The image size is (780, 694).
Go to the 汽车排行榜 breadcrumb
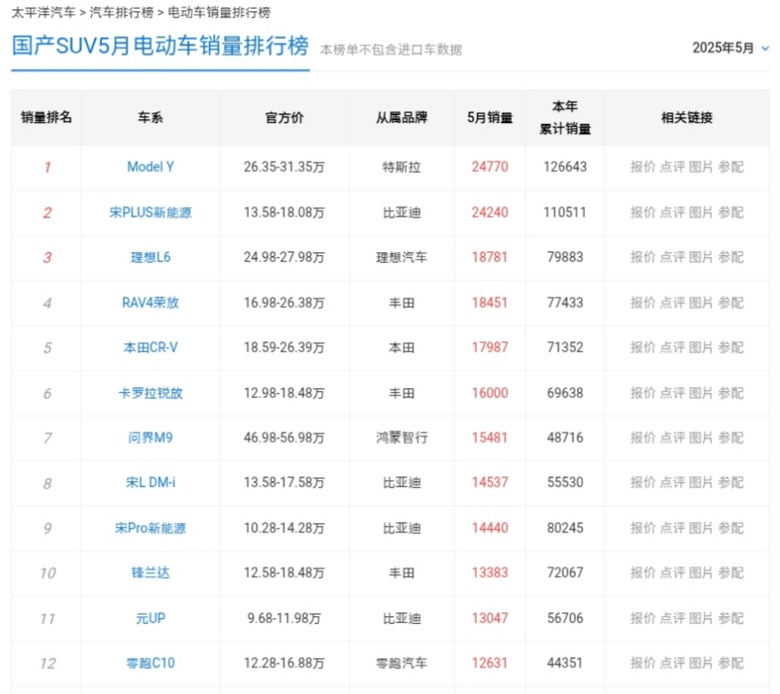pos(121,12)
